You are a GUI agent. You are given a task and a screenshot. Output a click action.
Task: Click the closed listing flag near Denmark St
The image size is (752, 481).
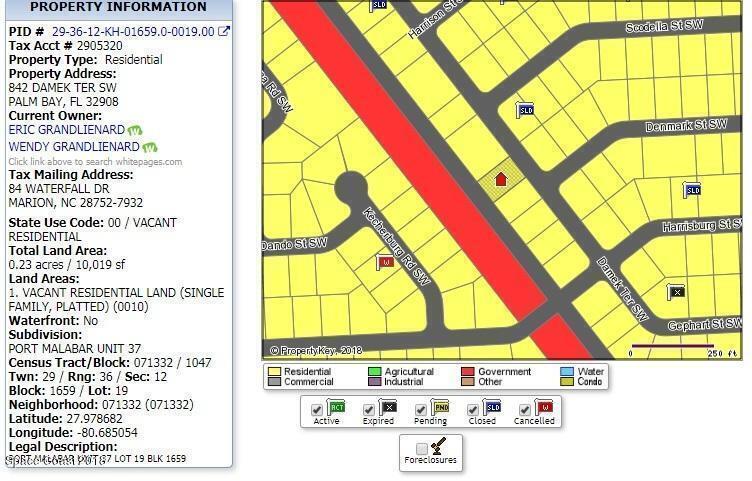coord(524,110)
